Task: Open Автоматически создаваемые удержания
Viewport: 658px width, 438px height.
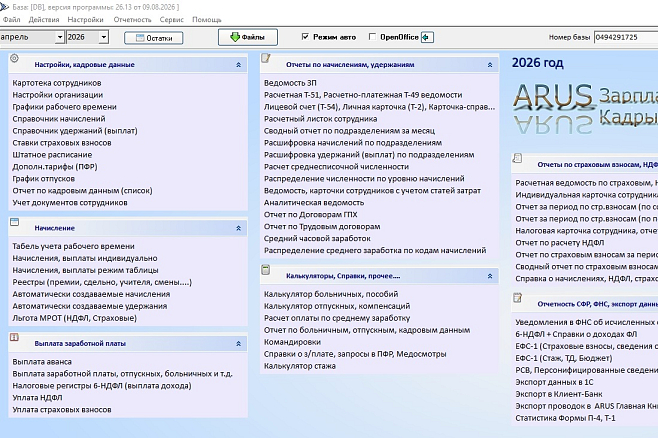Action: tap(89, 306)
